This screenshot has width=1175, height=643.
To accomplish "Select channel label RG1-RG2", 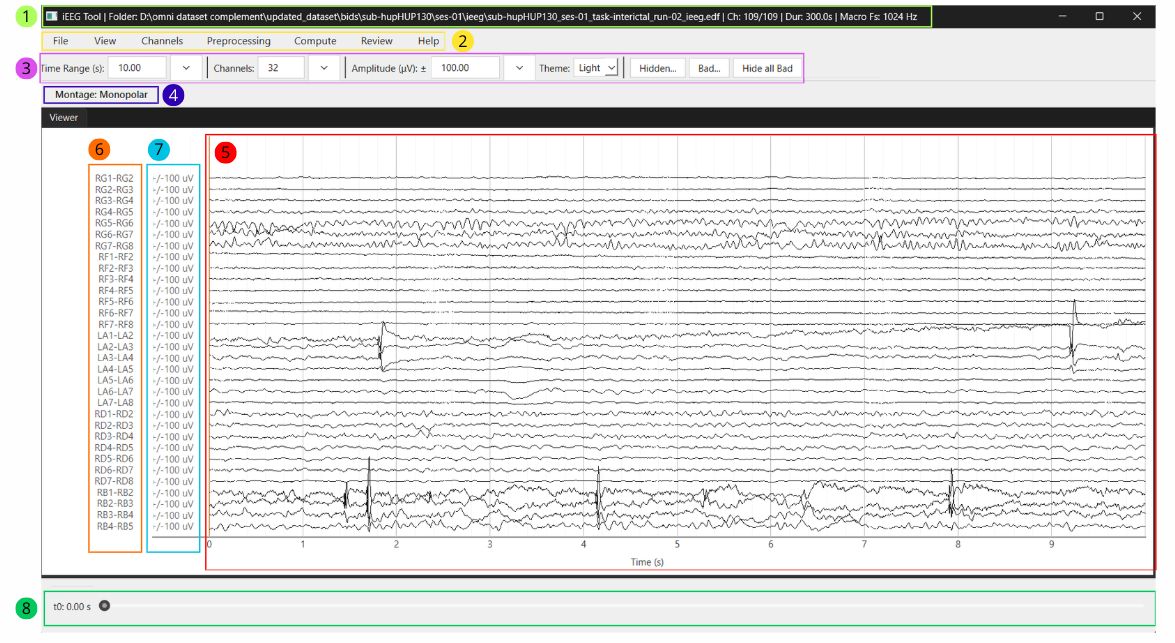I will tap(114, 178).
